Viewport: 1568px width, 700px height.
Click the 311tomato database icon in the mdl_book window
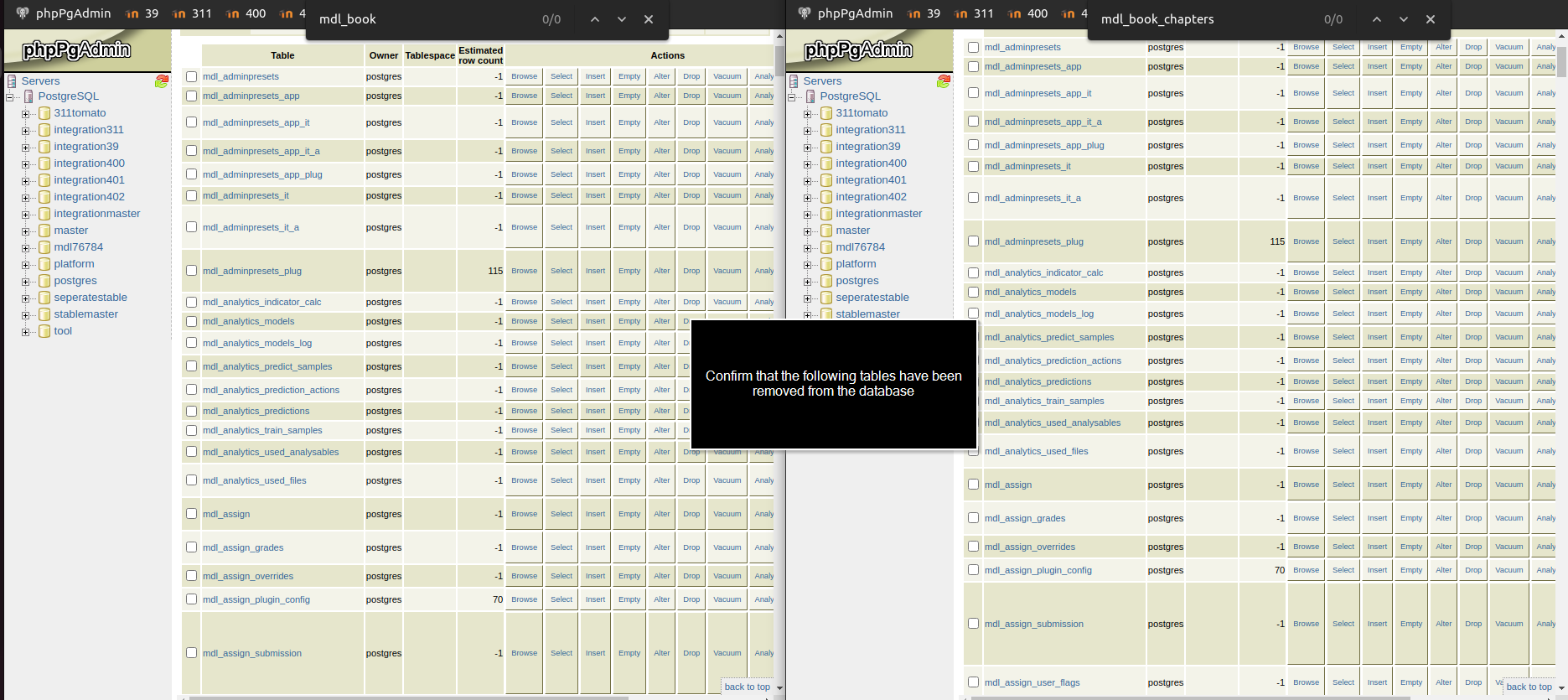coord(44,113)
